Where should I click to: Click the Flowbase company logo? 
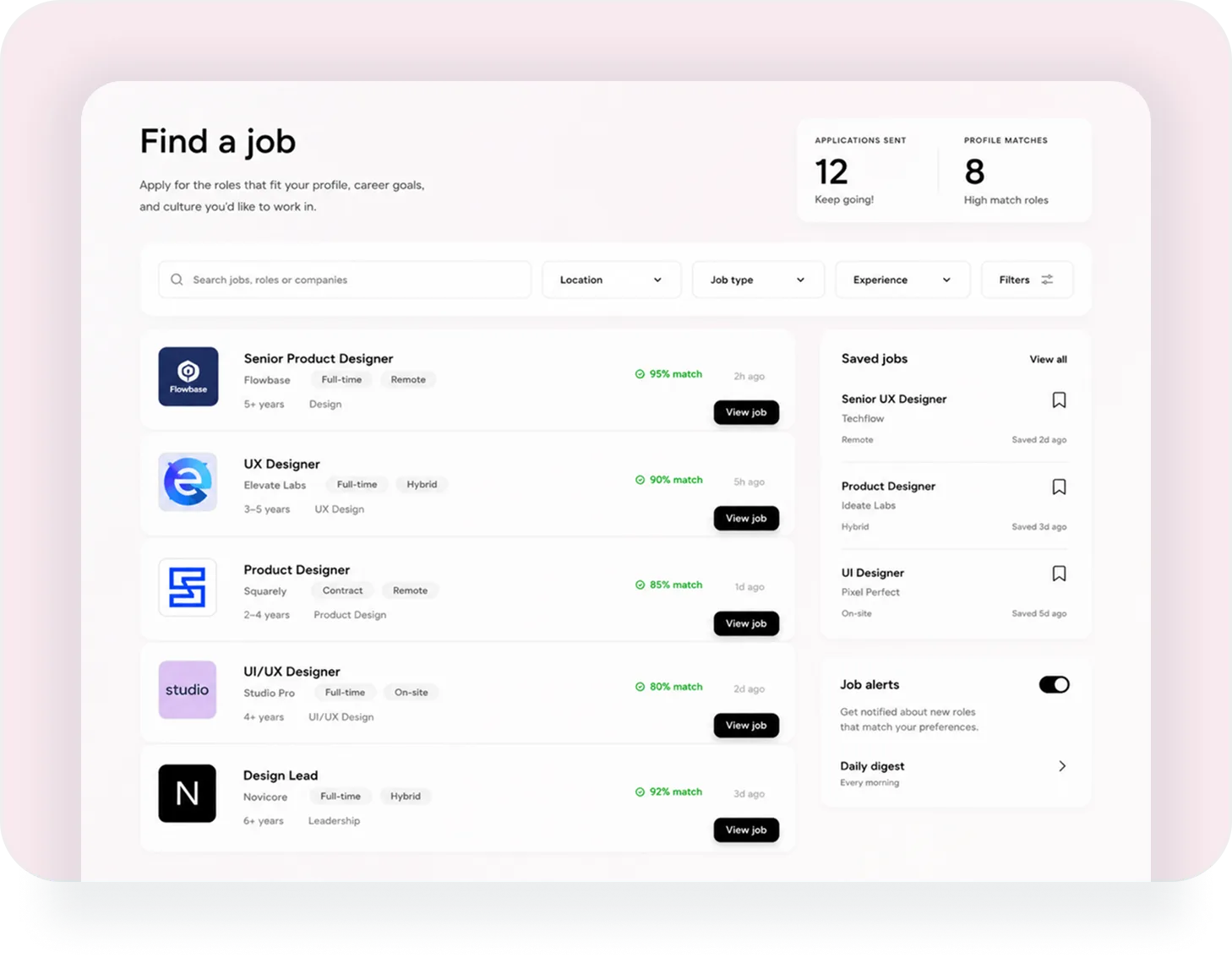tap(188, 377)
